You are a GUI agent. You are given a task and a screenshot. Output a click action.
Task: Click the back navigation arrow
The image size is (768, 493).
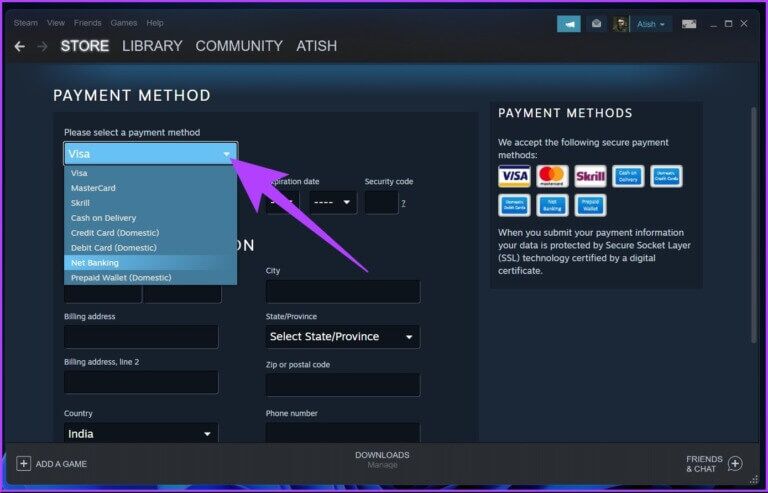[x=20, y=47]
